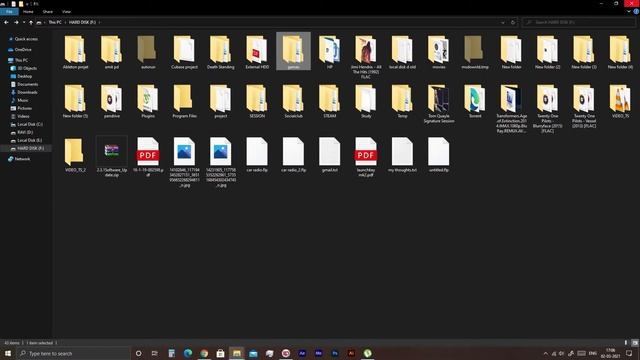Viewport: 640px width, 360px height.
Task: Open the SESSION folder
Action: tap(257, 101)
